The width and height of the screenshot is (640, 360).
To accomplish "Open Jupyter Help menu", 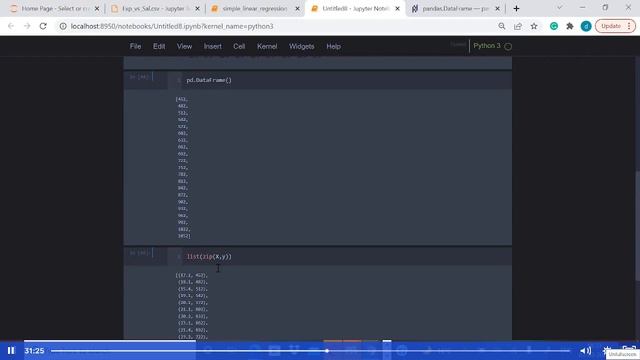I will (x=333, y=47).
